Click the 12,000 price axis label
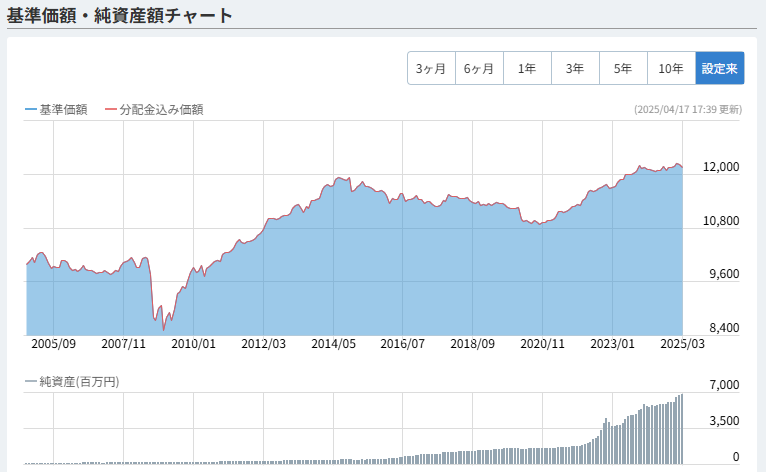Viewport: 766px width, 472px height. pos(721,167)
